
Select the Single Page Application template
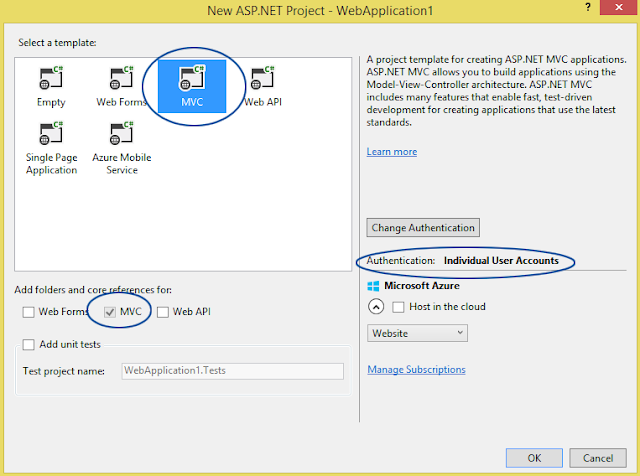point(51,148)
